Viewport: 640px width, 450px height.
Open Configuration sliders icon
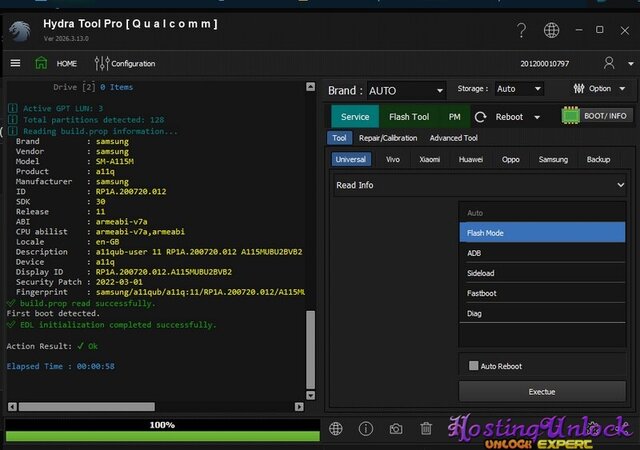(x=101, y=63)
